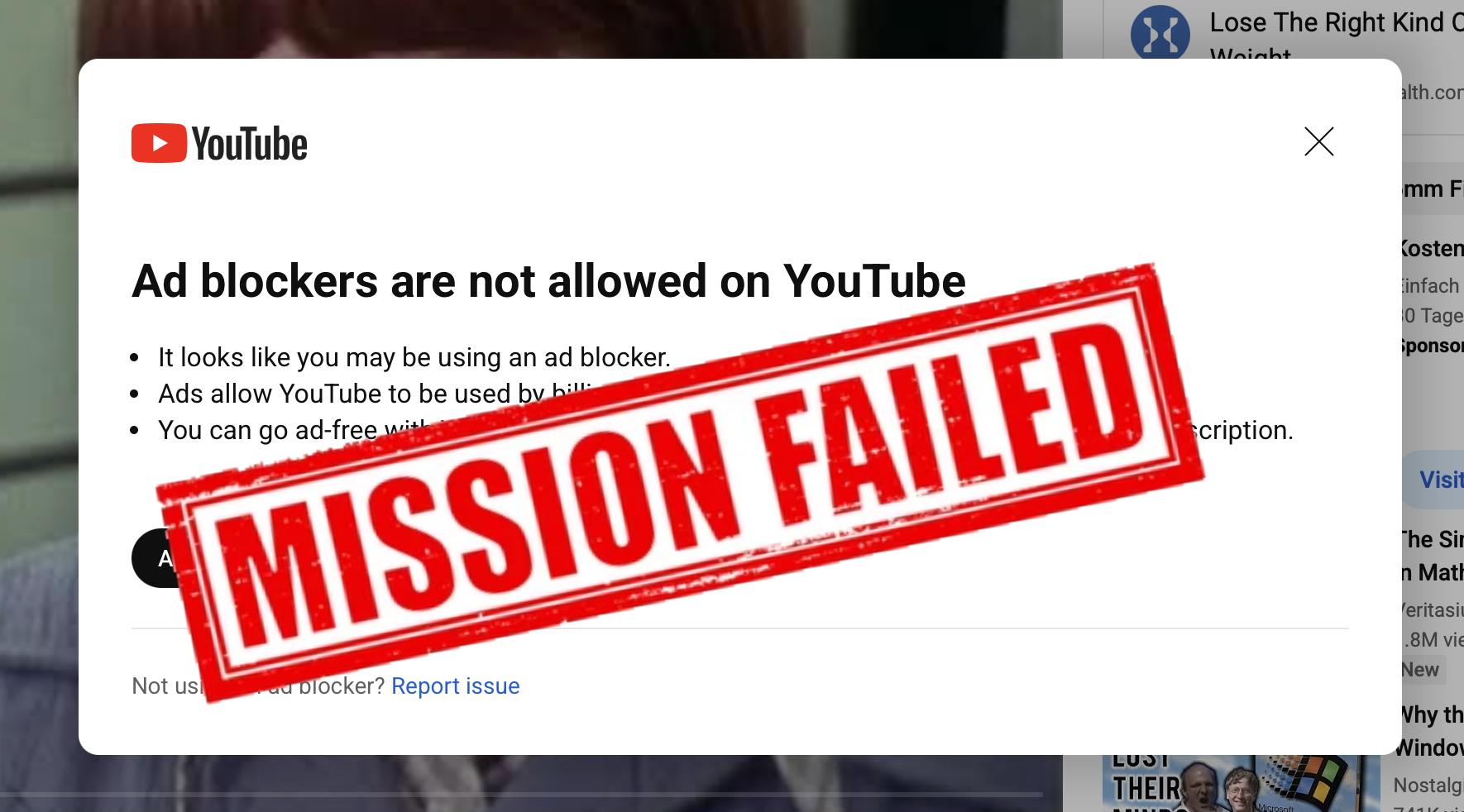Click the video progress bar at bottom
The width and height of the screenshot is (1464, 812).
point(521,795)
